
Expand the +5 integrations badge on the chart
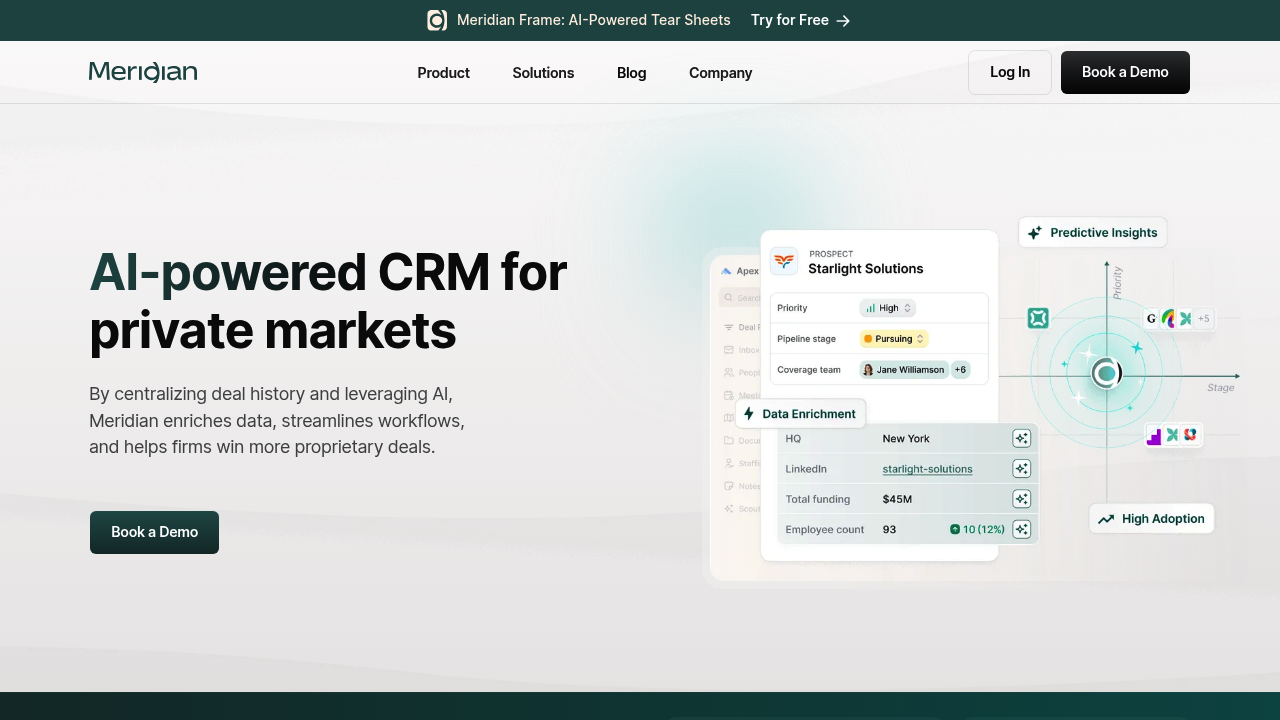pos(1203,318)
